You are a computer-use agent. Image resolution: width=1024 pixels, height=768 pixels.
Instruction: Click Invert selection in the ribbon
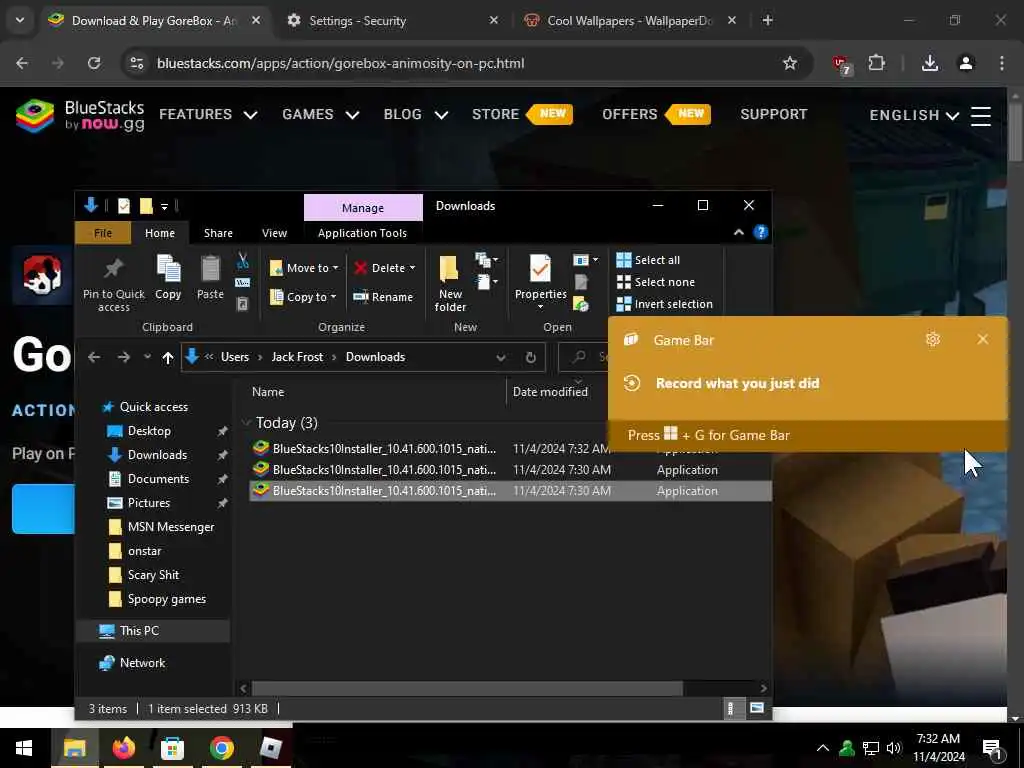tap(665, 304)
